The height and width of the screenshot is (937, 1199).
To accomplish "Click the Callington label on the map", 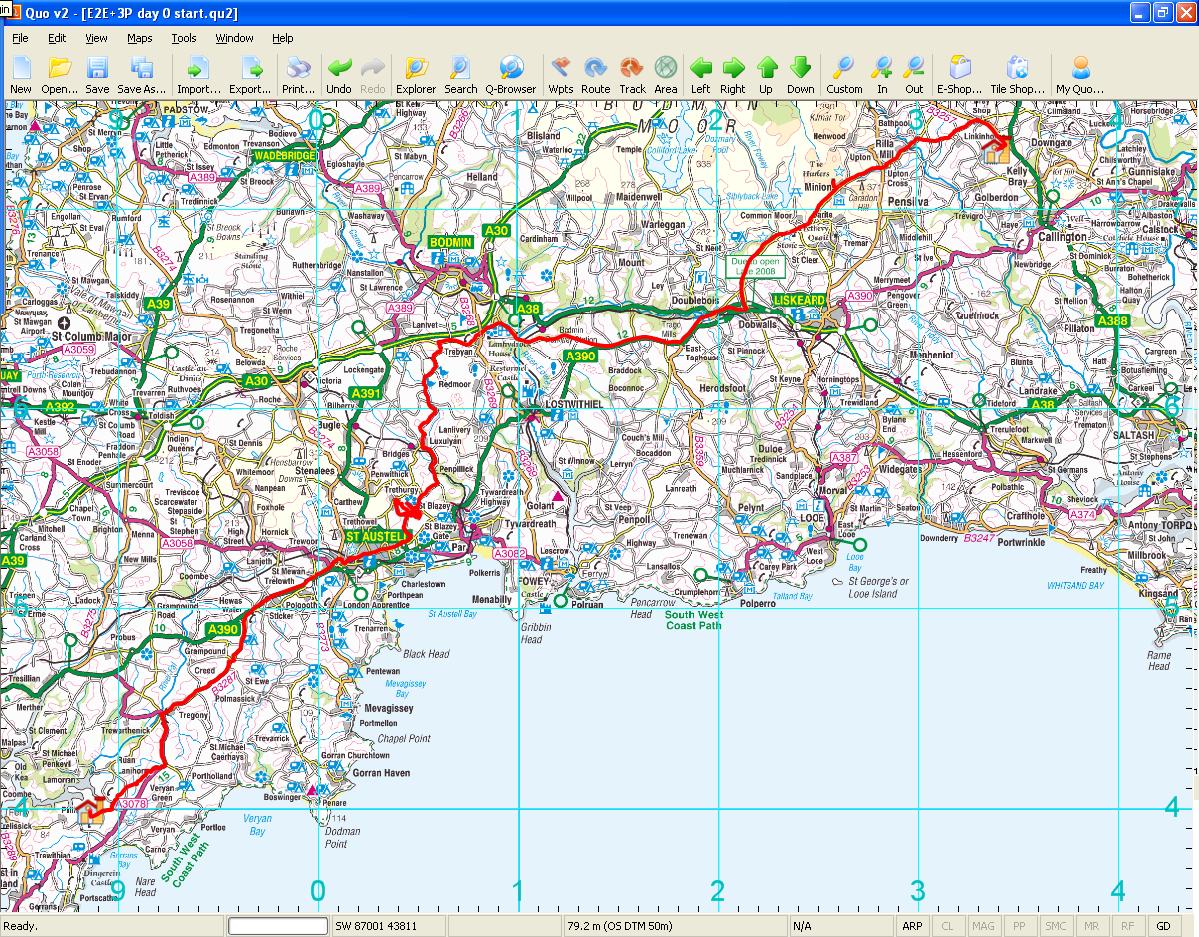I will (1062, 237).
